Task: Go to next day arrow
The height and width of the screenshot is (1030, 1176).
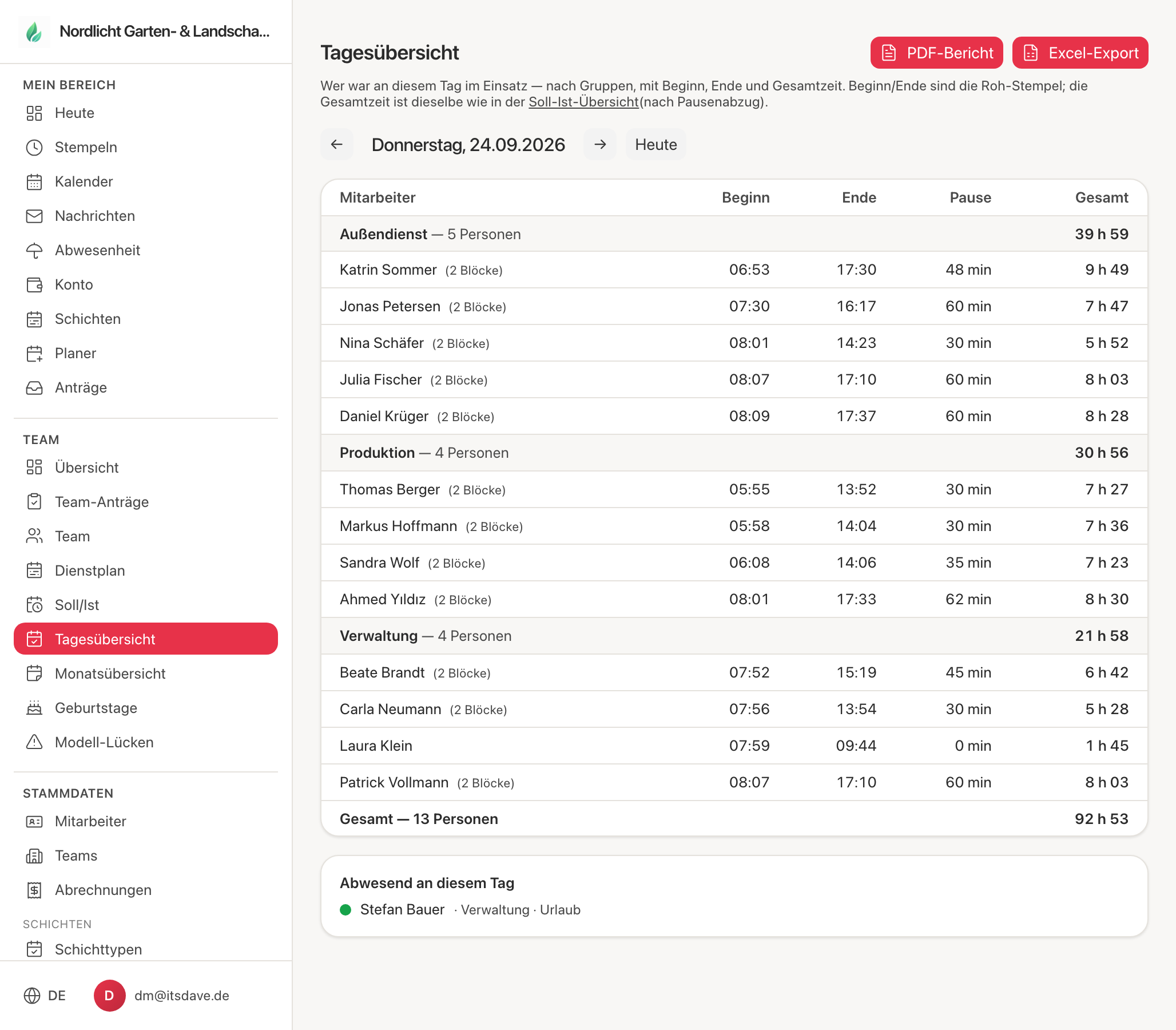Action: tap(600, 144)
